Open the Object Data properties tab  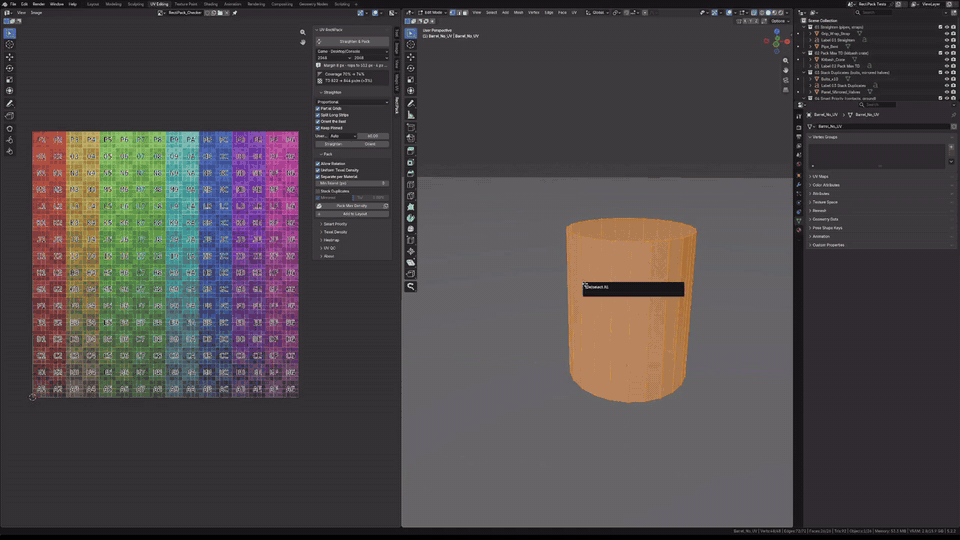798,220
